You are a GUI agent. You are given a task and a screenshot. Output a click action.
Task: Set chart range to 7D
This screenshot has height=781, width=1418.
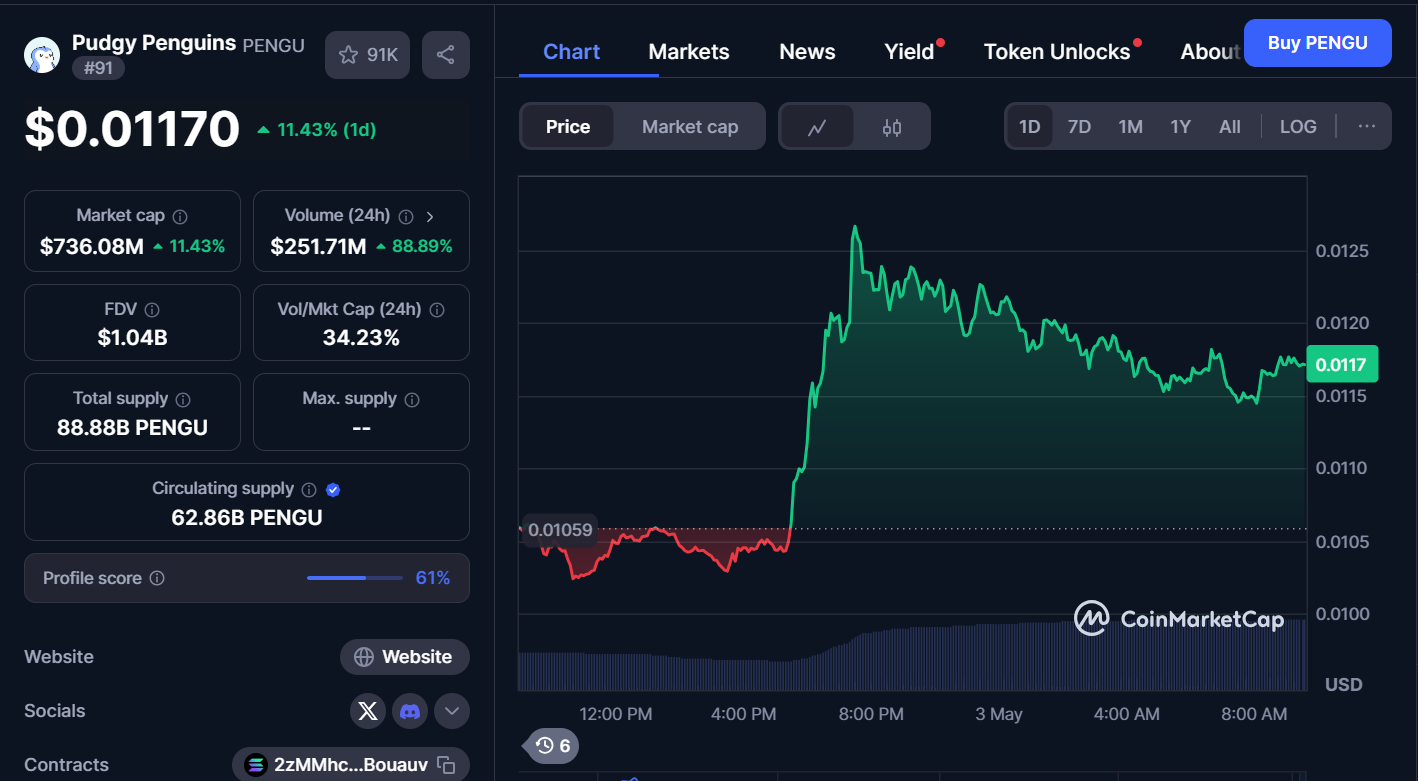coord(1079,126)
